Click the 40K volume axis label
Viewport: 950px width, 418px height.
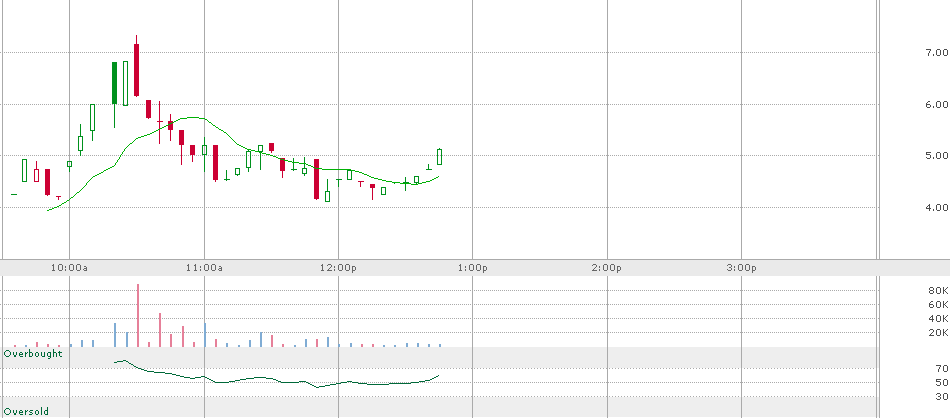pos(938,319)
